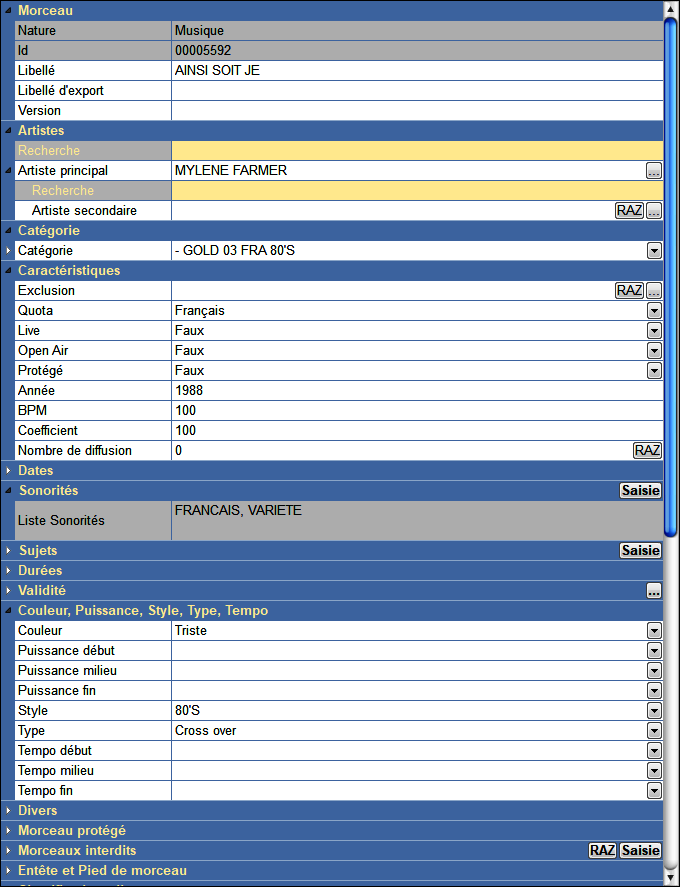
Task: Reset Artiste secondaire with RAZ button
Action: [x=629, y=211]
